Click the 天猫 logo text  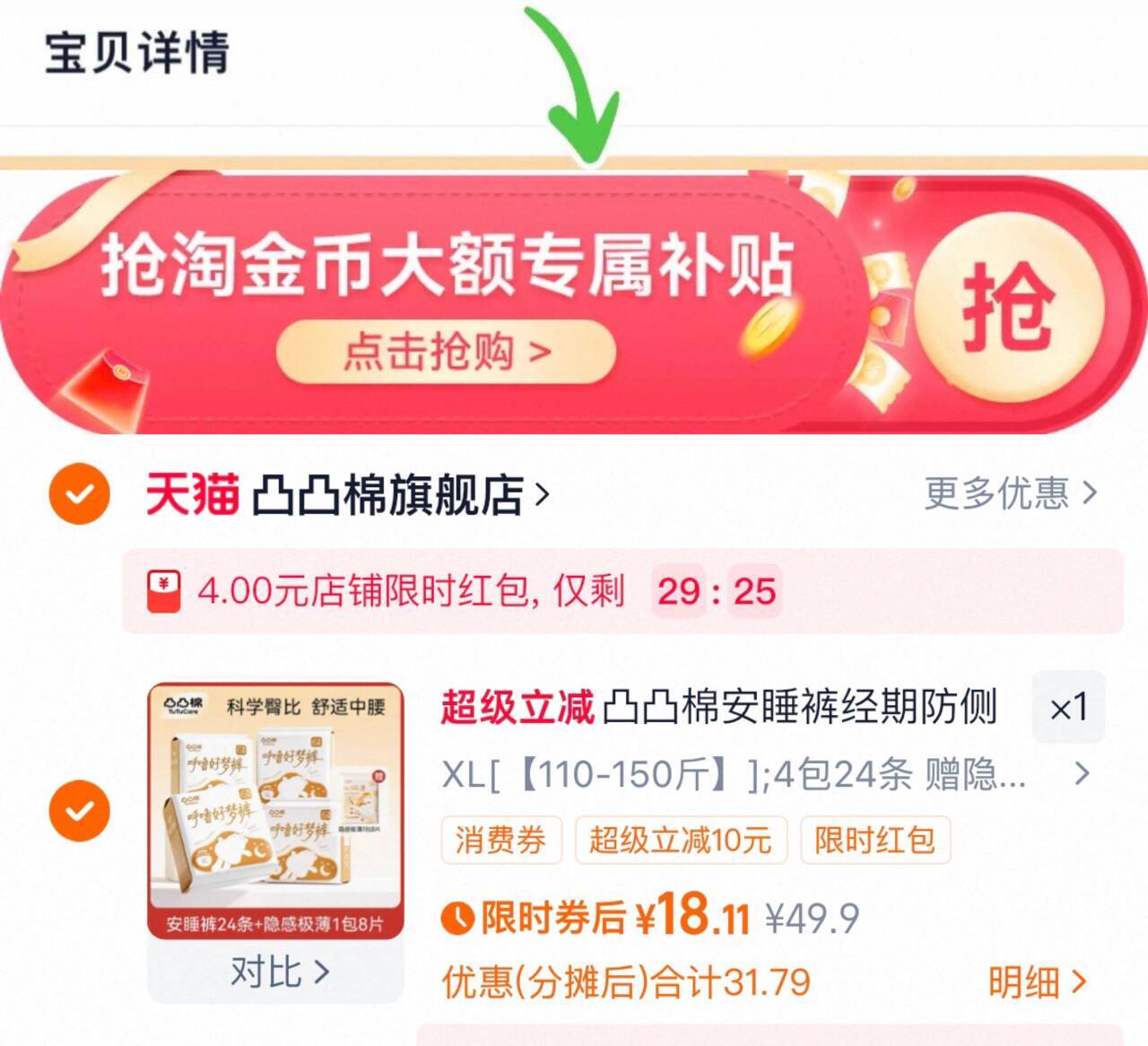(x=192, y=493)
